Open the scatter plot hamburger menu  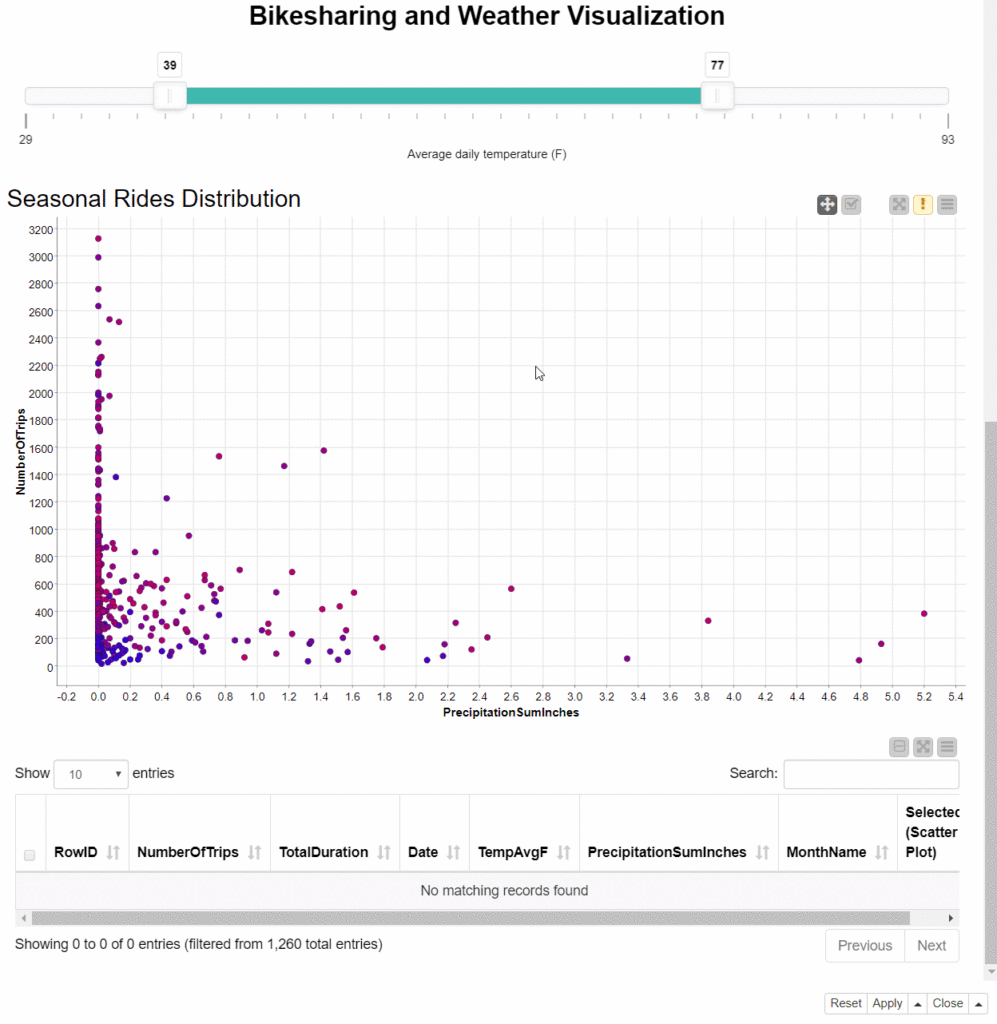coord(947,204)
